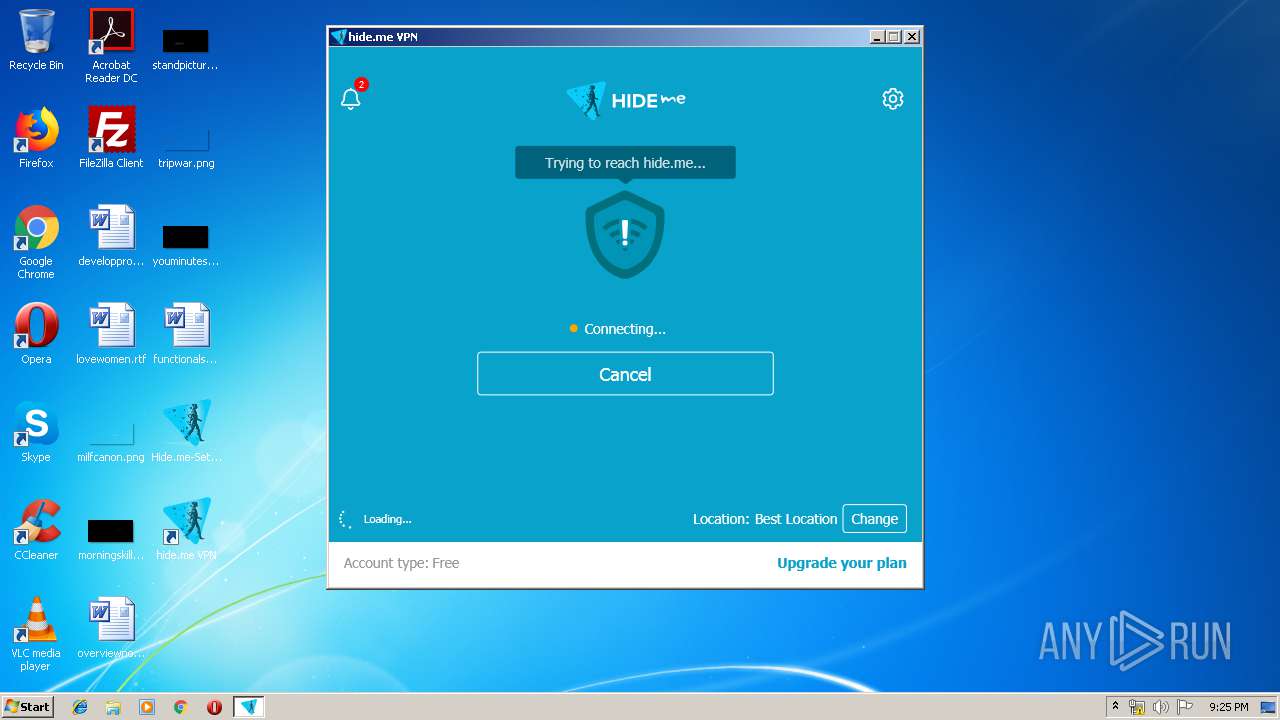Change the VPN location
The image size is (1280, 720).
pos(874,519)
